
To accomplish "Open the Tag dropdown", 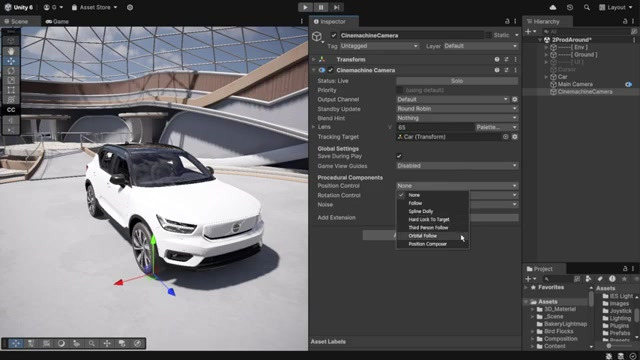I will pyautogui.click(x=379, y=46).
